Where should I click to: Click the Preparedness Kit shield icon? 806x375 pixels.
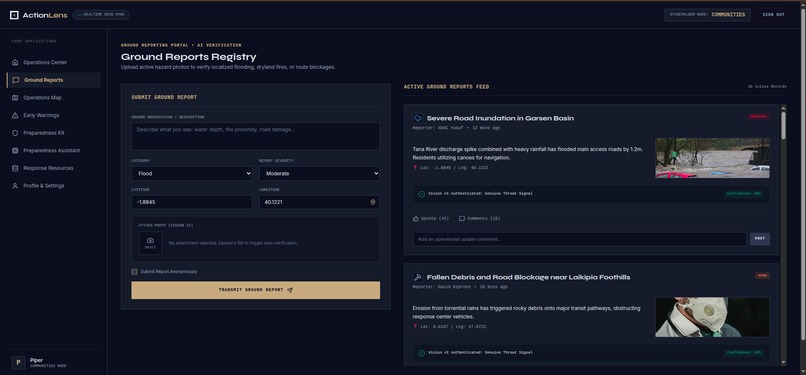15,133
